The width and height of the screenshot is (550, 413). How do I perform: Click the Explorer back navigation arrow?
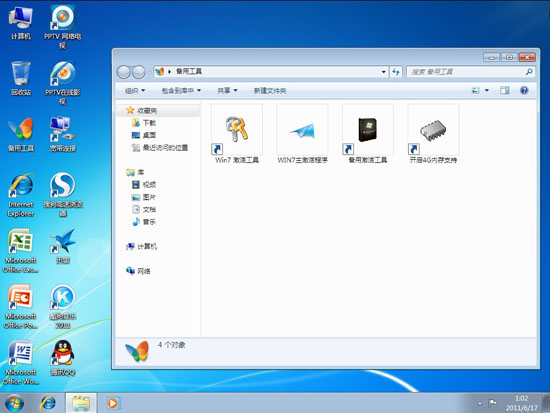[123, 72]
